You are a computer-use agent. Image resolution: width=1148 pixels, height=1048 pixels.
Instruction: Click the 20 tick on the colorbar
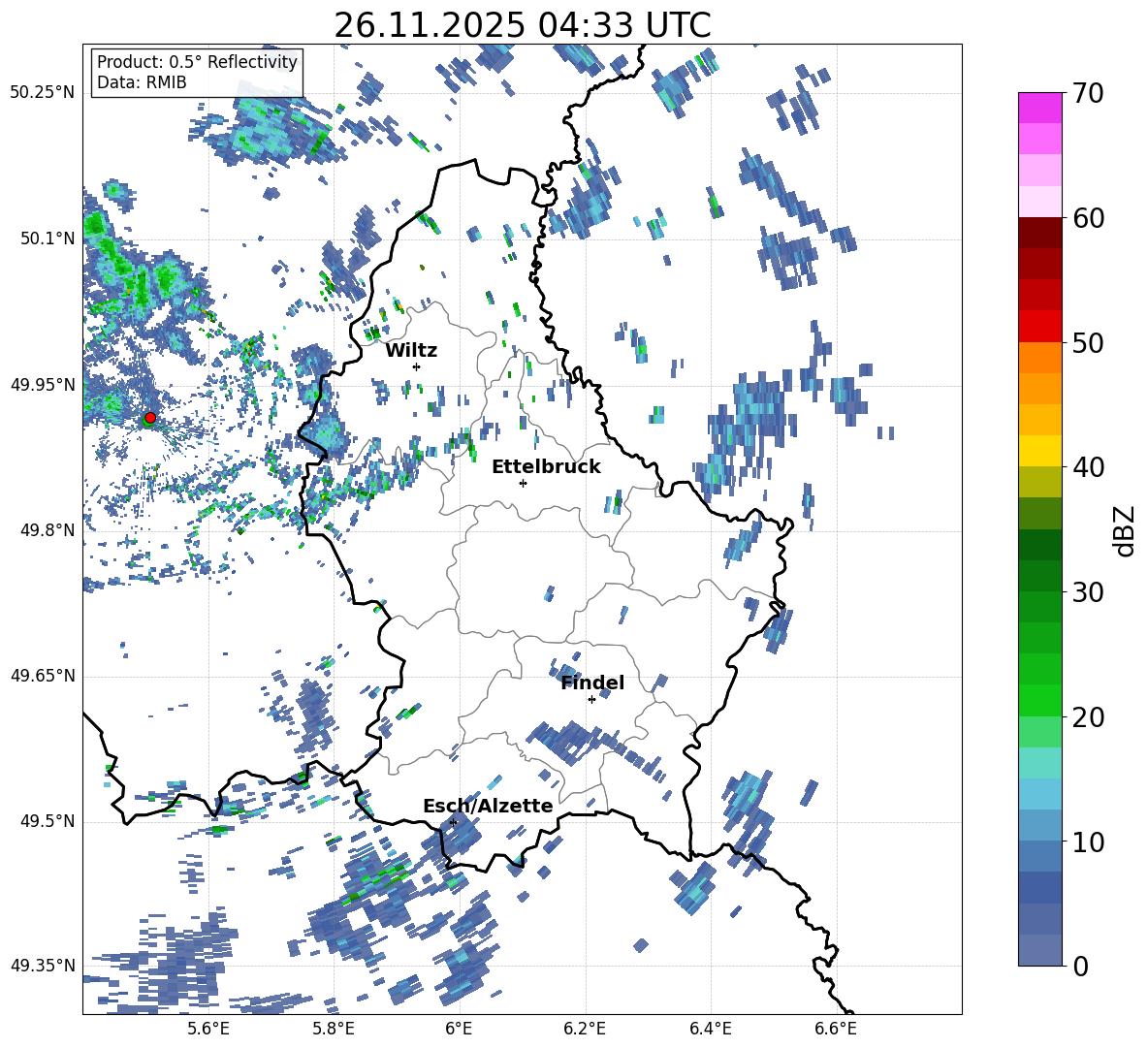[x=1088, y=717]
